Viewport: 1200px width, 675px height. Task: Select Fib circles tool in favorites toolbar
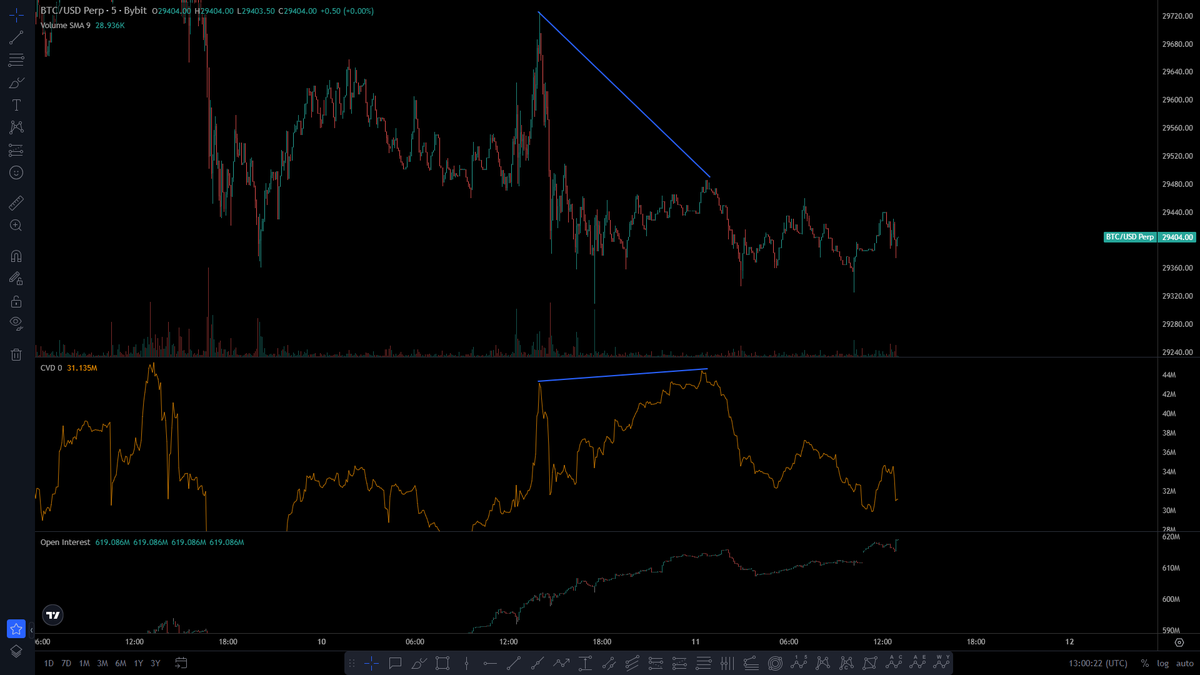click(775, 663)
